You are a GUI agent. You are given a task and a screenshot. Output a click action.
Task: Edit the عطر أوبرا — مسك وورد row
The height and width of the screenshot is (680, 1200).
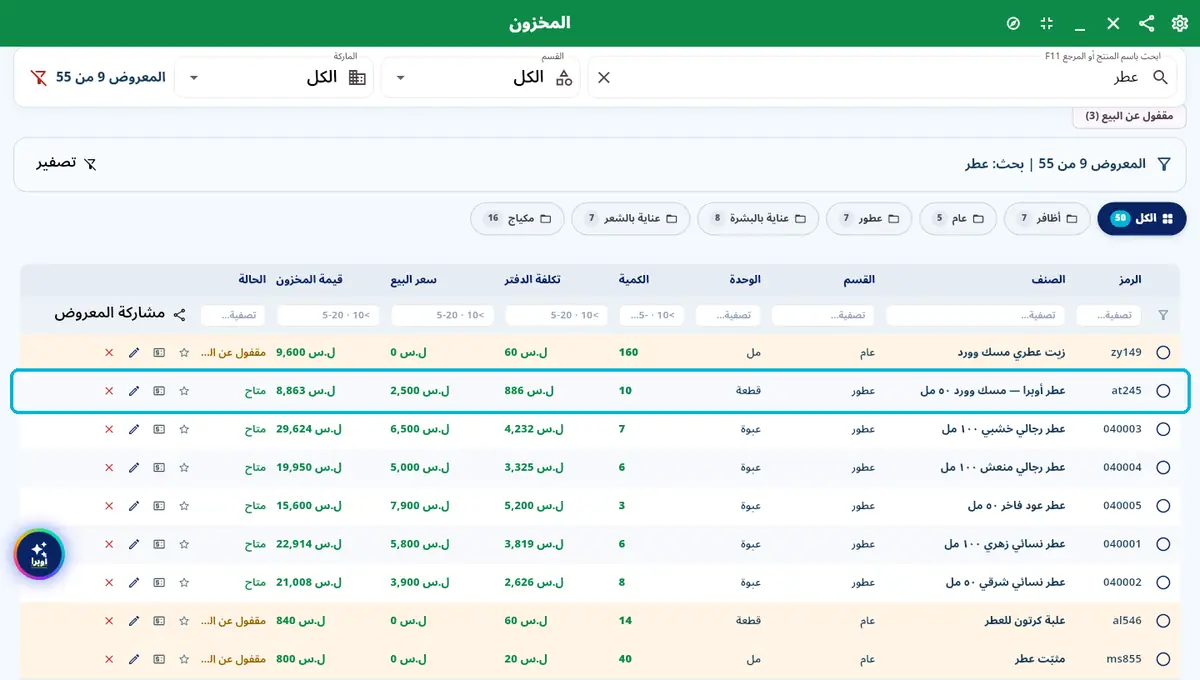tap(134, 391)
